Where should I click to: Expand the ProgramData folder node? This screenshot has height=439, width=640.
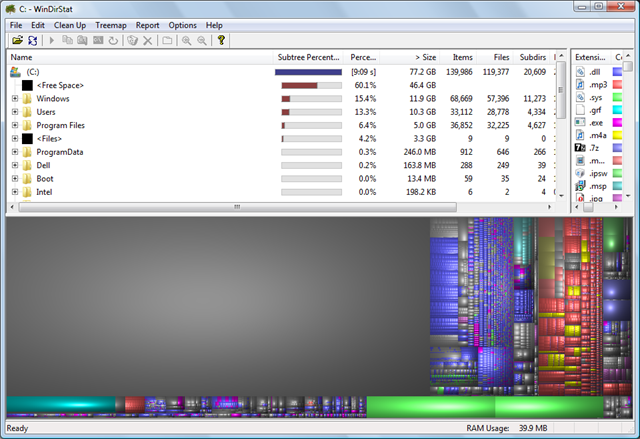click(15, 152)
